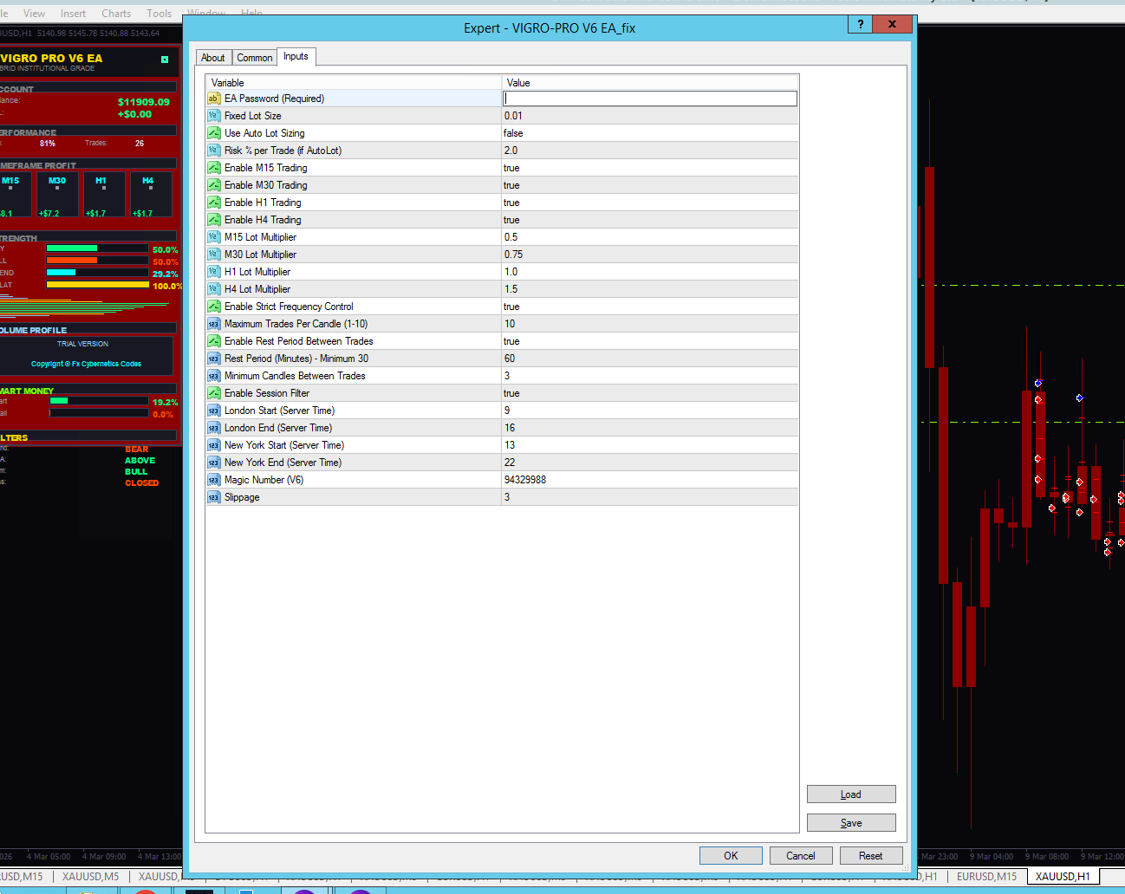Click the EA Password input field

pyautogui.click(x=650, y=99)
